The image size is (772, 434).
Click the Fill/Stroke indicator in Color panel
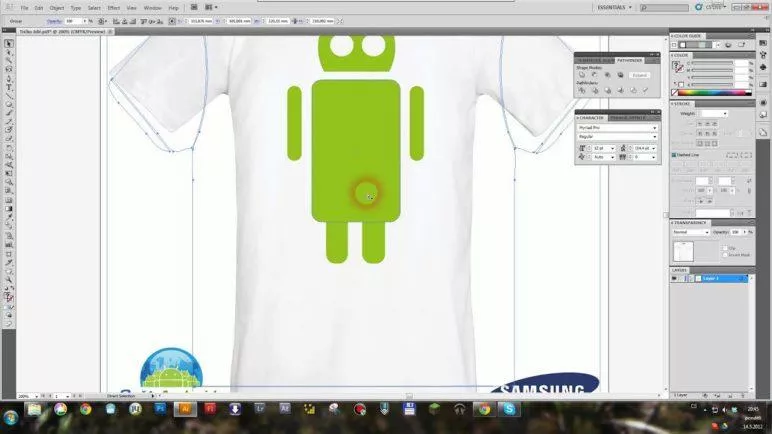tap(677, 67)
